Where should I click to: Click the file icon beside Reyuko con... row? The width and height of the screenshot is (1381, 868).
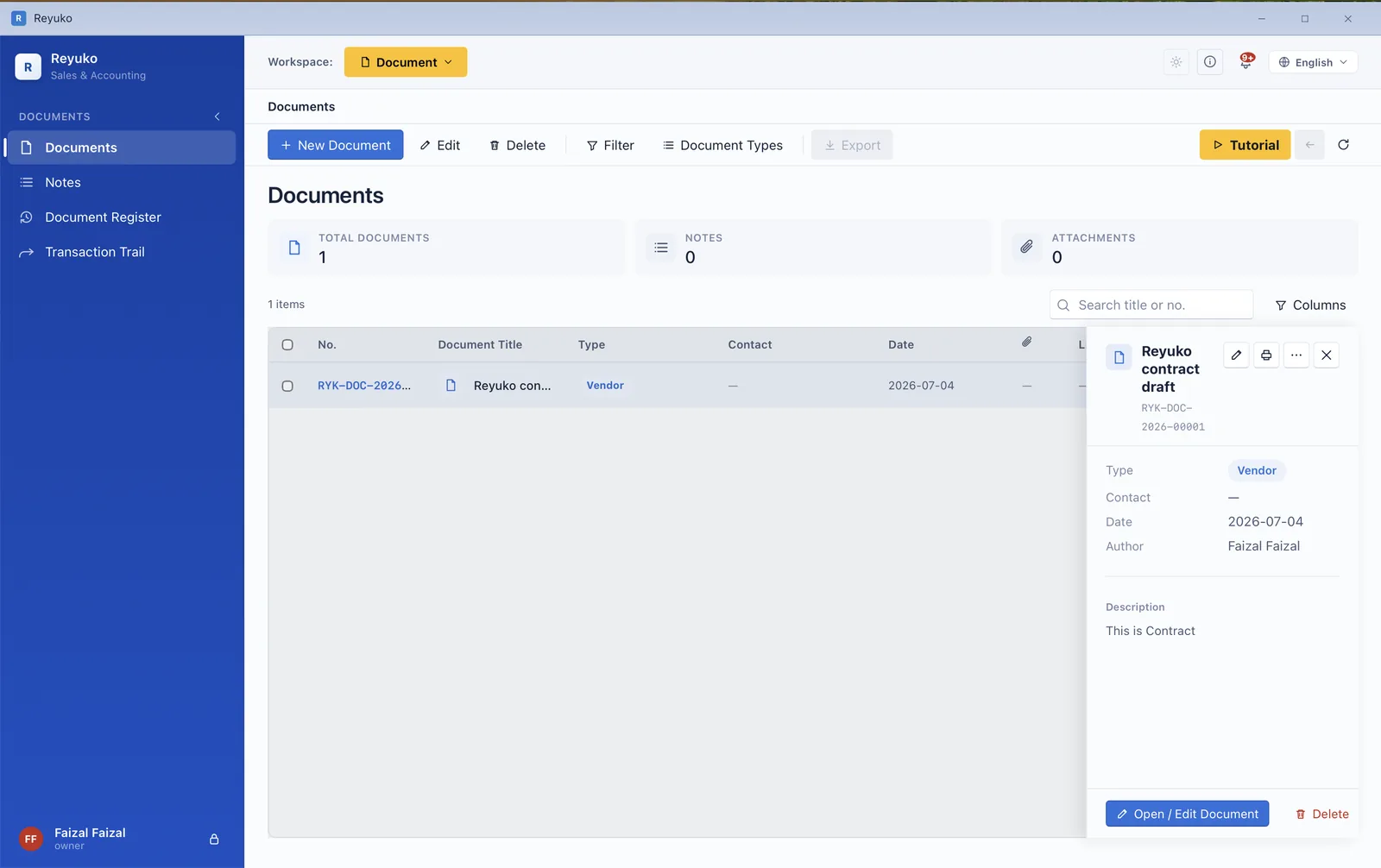coord(451,386)
